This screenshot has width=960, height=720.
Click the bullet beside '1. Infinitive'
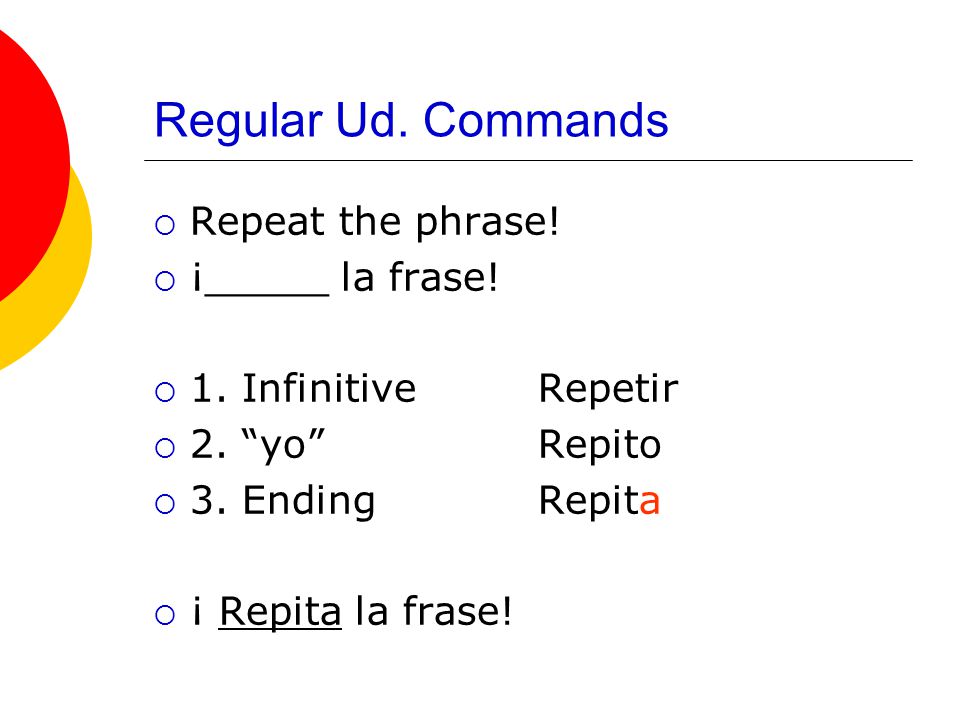(x=165, y=392)
